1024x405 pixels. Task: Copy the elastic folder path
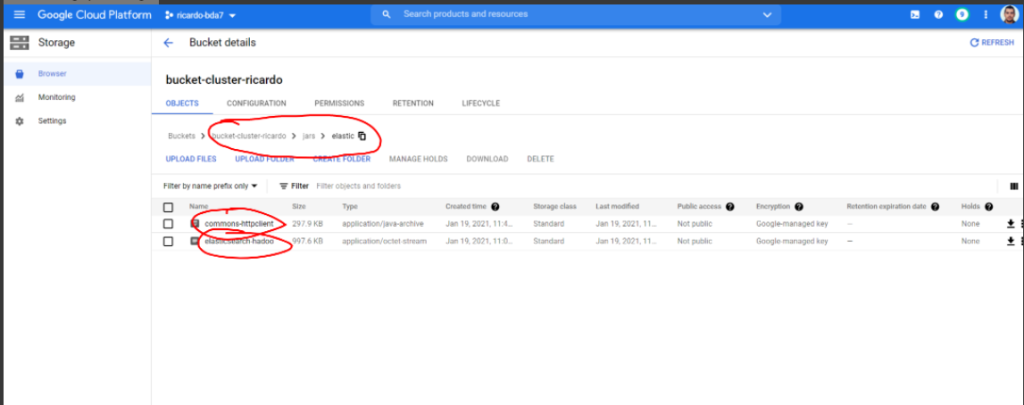click(x=362, y=137)
